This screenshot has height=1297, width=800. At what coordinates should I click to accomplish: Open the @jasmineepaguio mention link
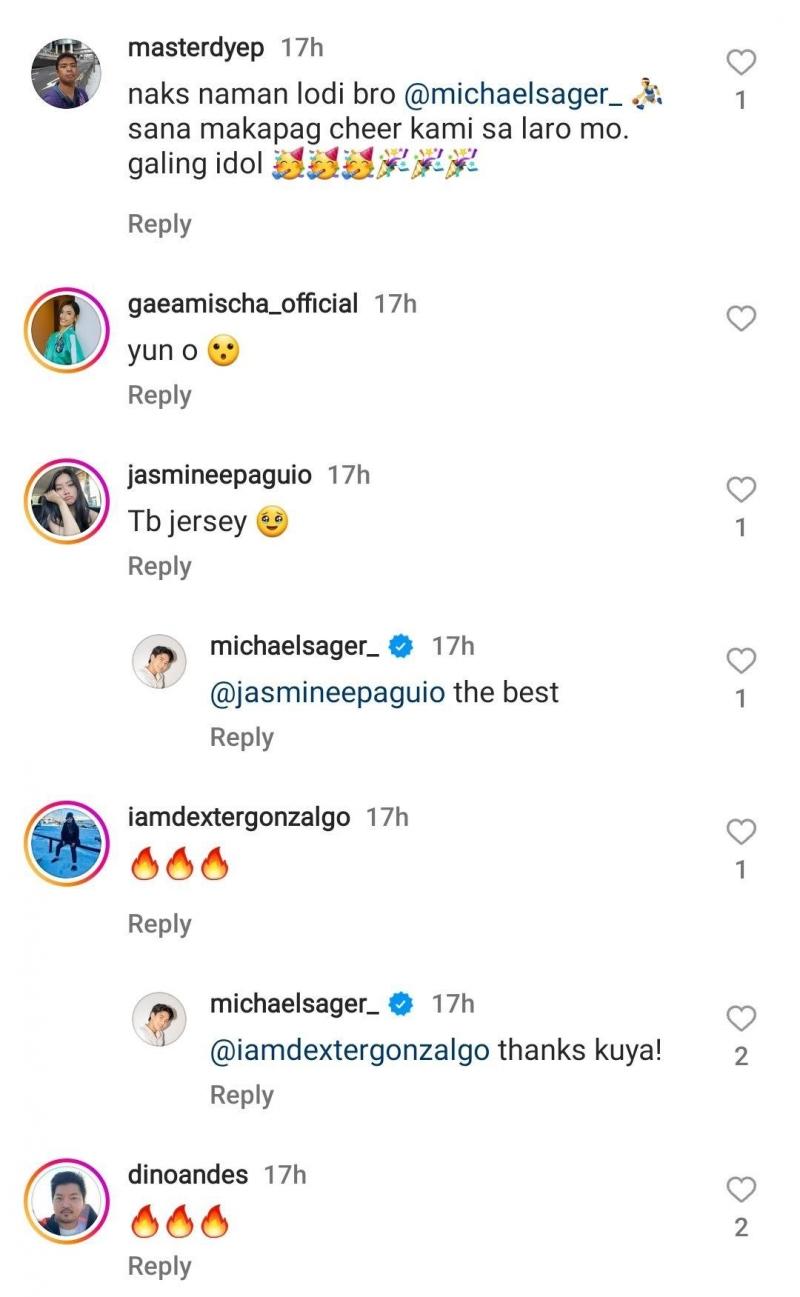[x=327, y=693]
